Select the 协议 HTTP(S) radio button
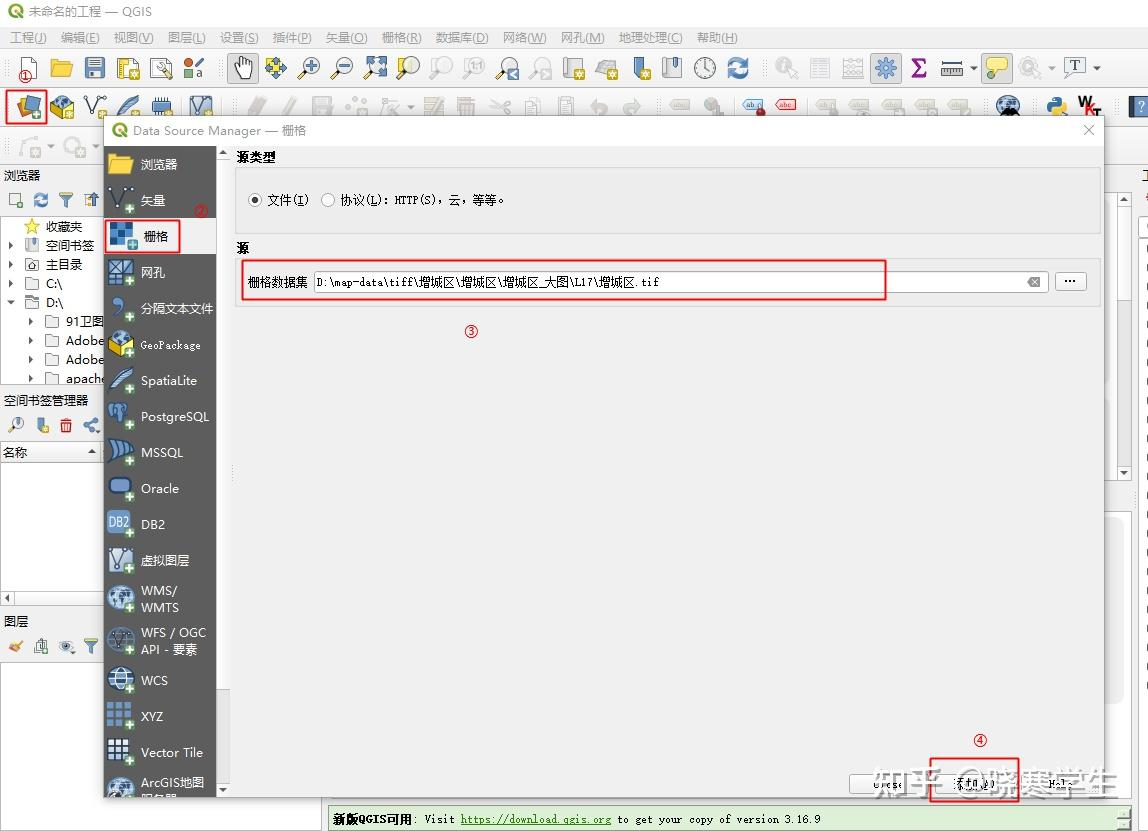Viewport: 1148px width, 831px height. (328, 200)
